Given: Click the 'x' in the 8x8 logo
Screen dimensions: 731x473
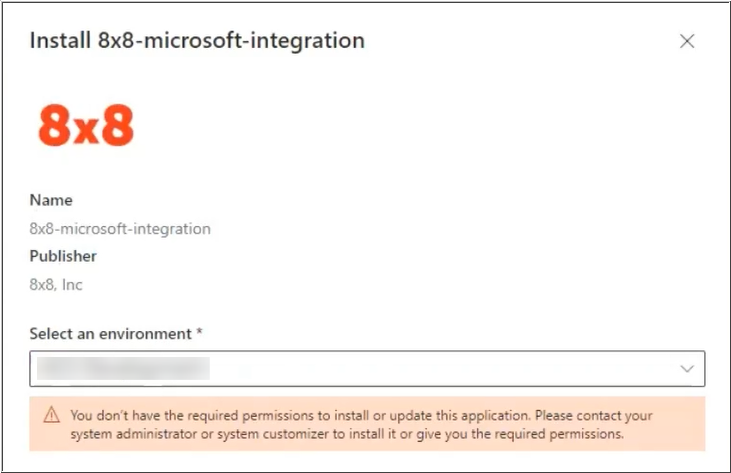Looking at the screenshot, I should point(86,130).
